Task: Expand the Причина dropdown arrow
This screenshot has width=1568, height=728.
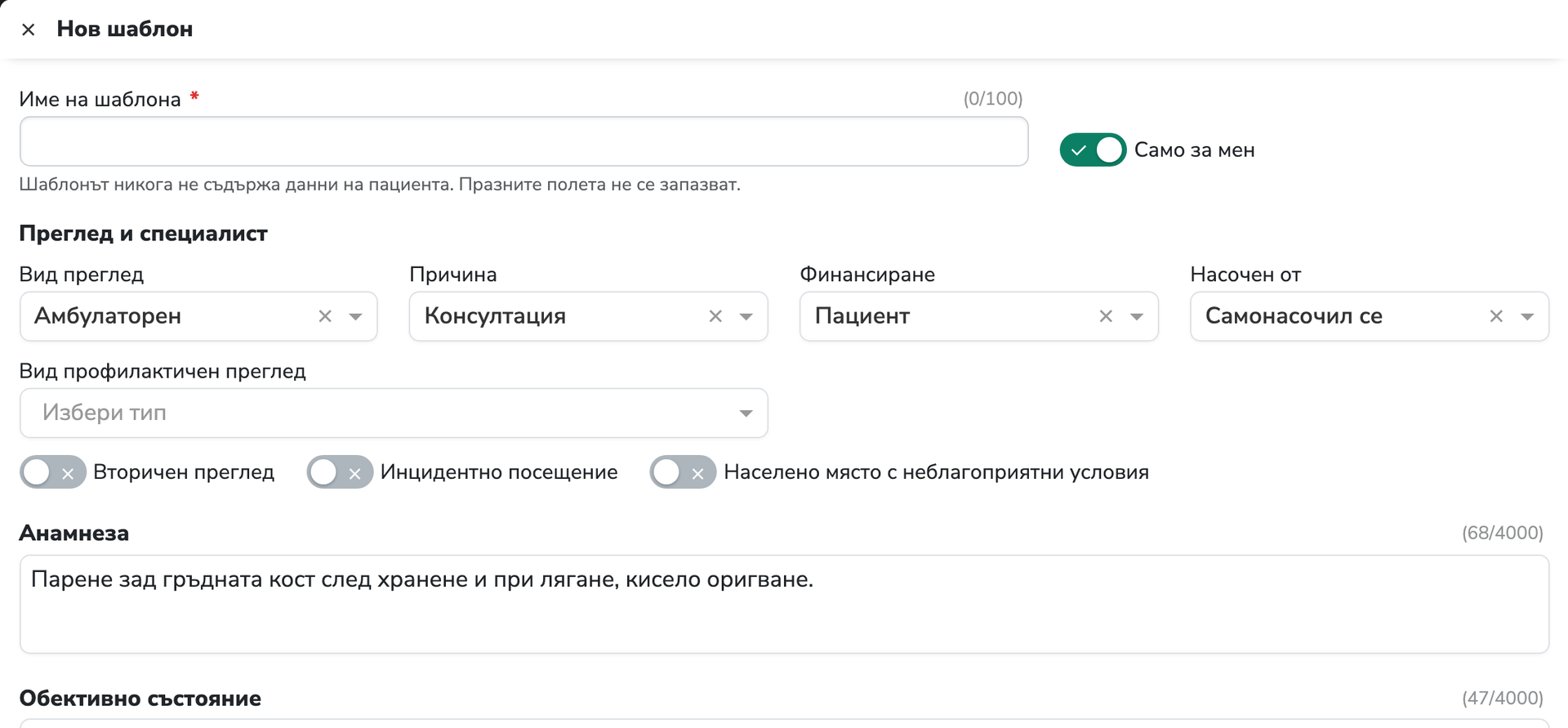Action: (x=746, y=316)
